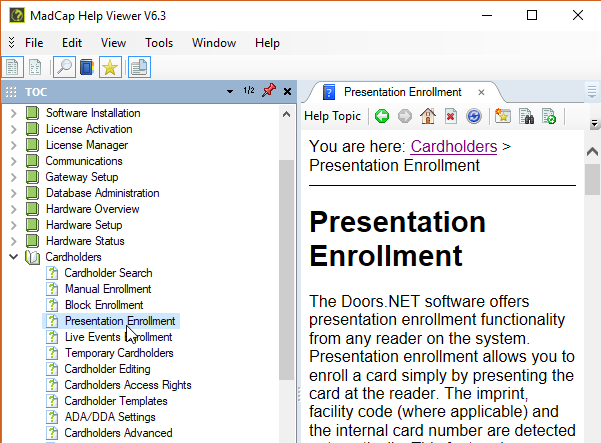601x443 pixels.
Task: Go to the Home topic
Action: pos(428,116)
